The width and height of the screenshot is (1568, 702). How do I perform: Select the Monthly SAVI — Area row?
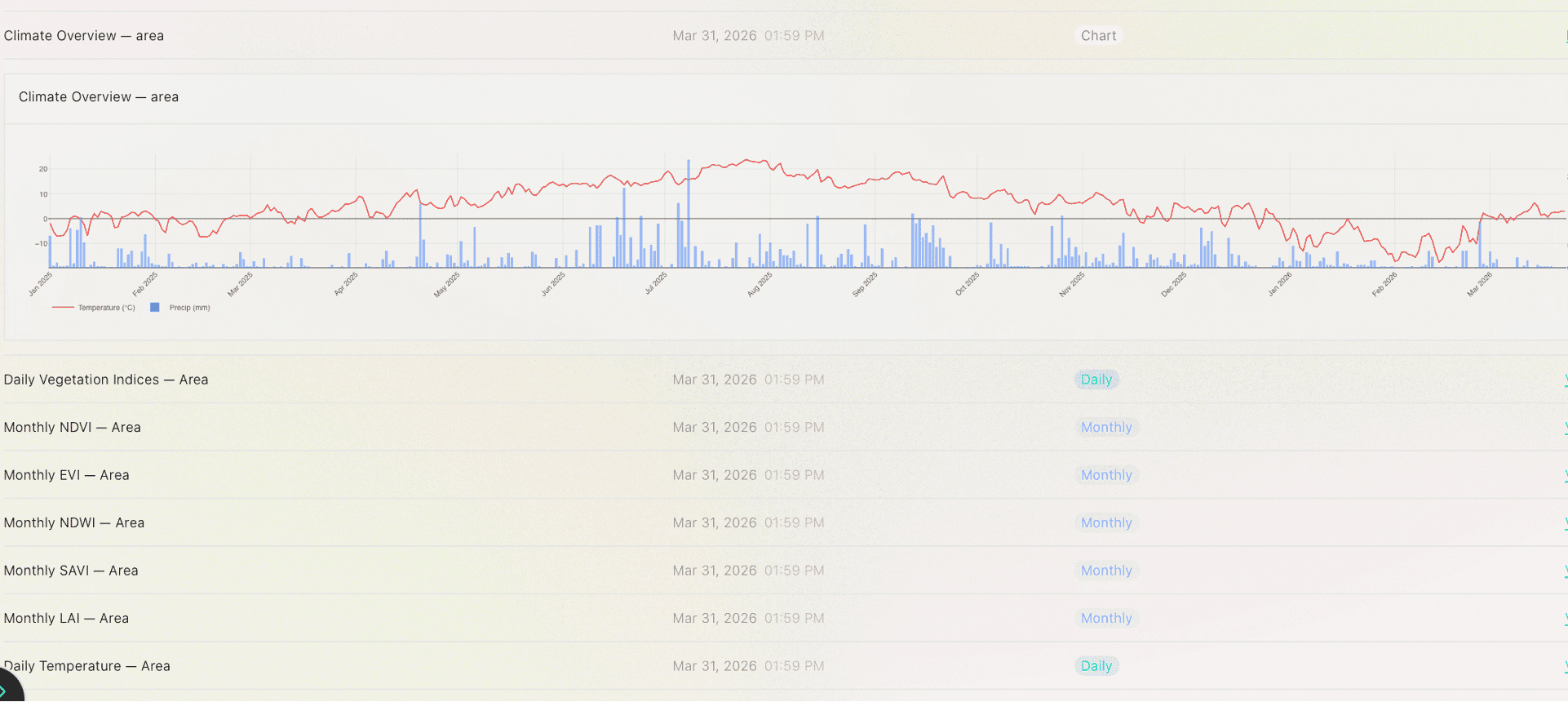(x=71, y=571)
